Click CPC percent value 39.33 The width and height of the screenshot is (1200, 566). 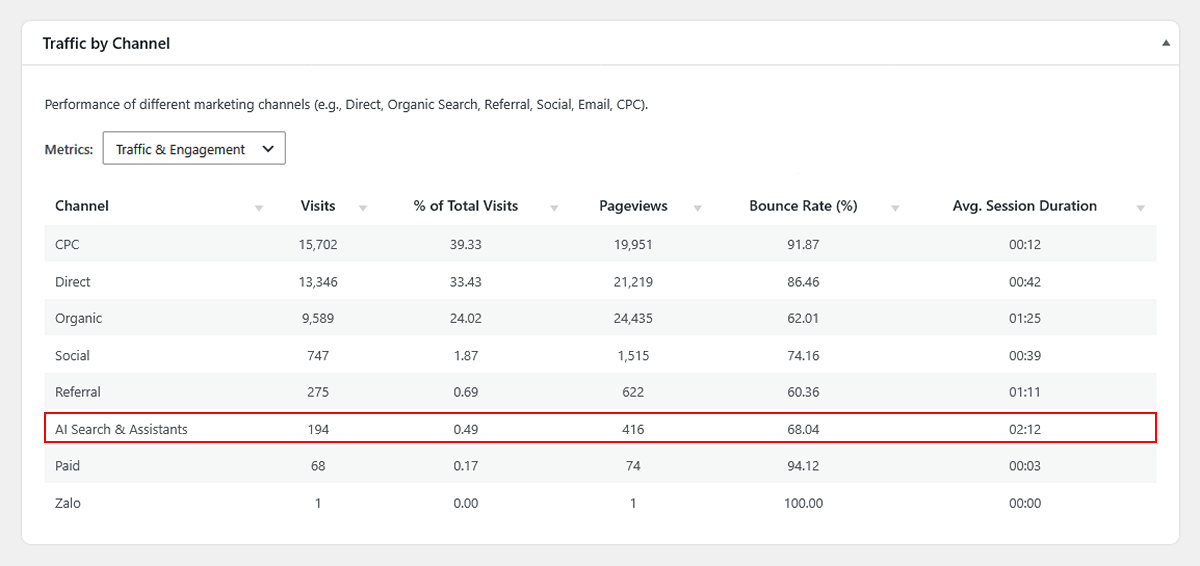tap(466, 245)
